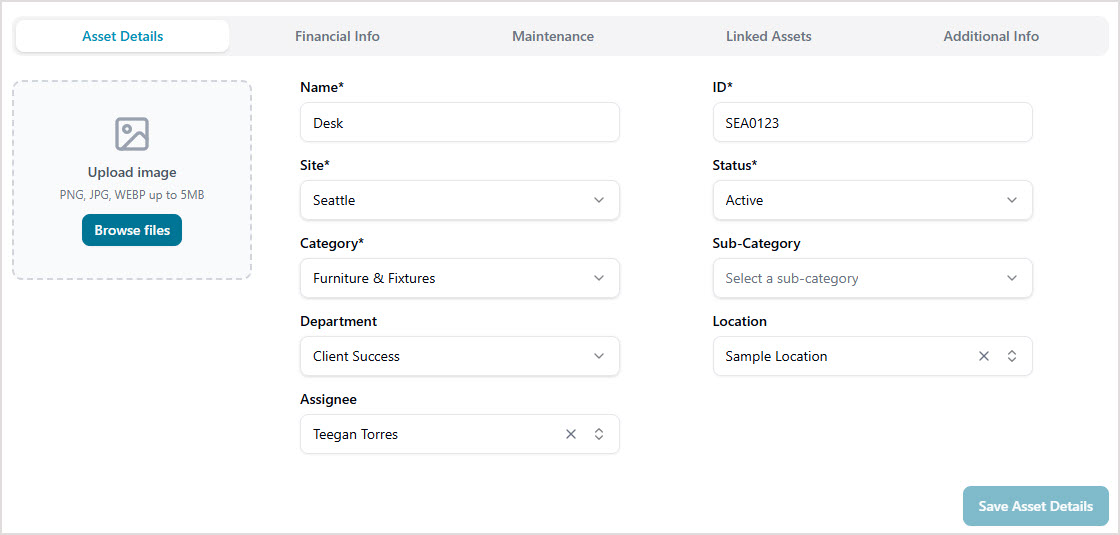Click the ID* field label

pos(723,87)
